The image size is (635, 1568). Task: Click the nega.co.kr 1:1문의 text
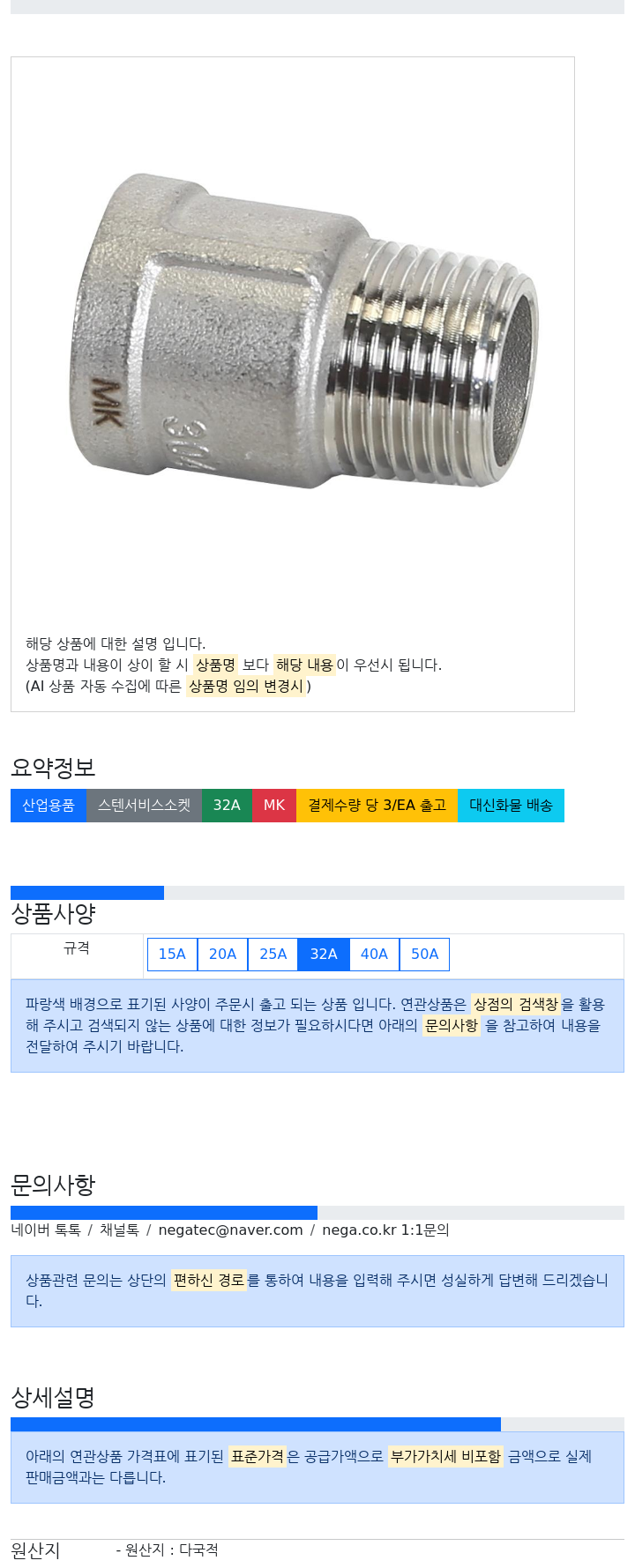tap(385, 1230)
